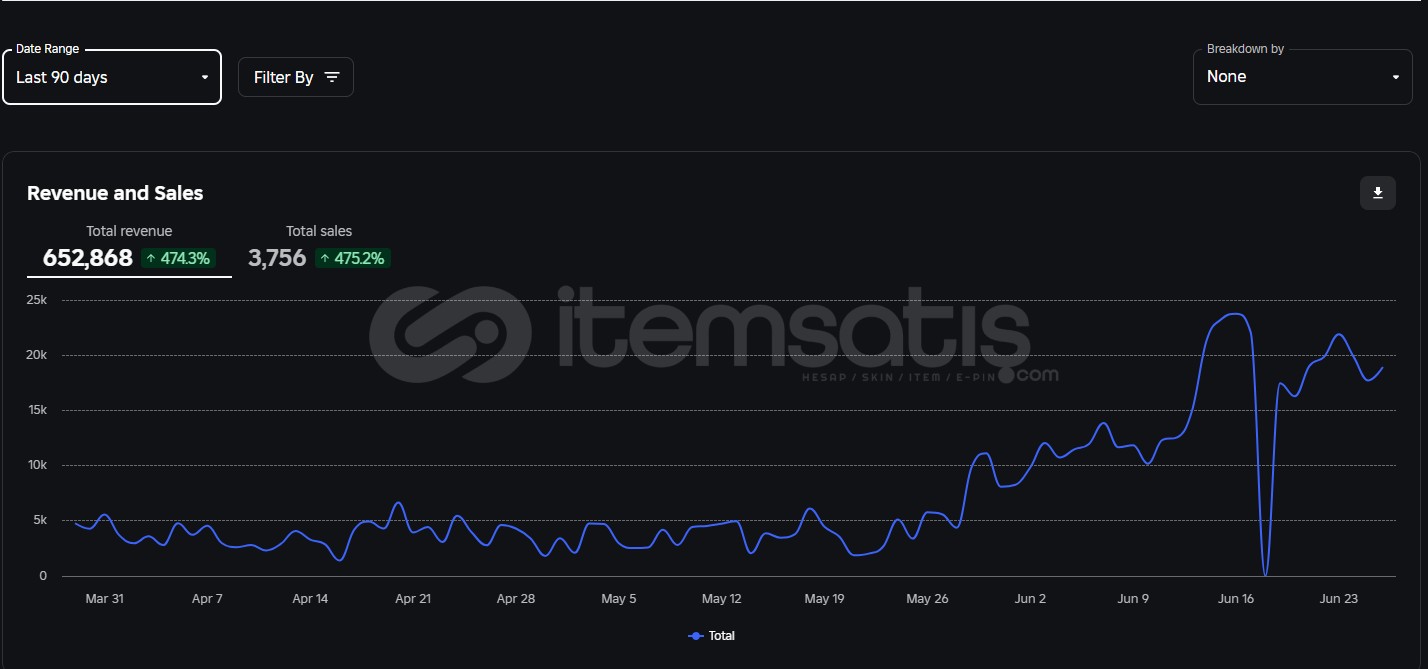
Task: Click the May 12 axis label
Action: tap(722, 599)
